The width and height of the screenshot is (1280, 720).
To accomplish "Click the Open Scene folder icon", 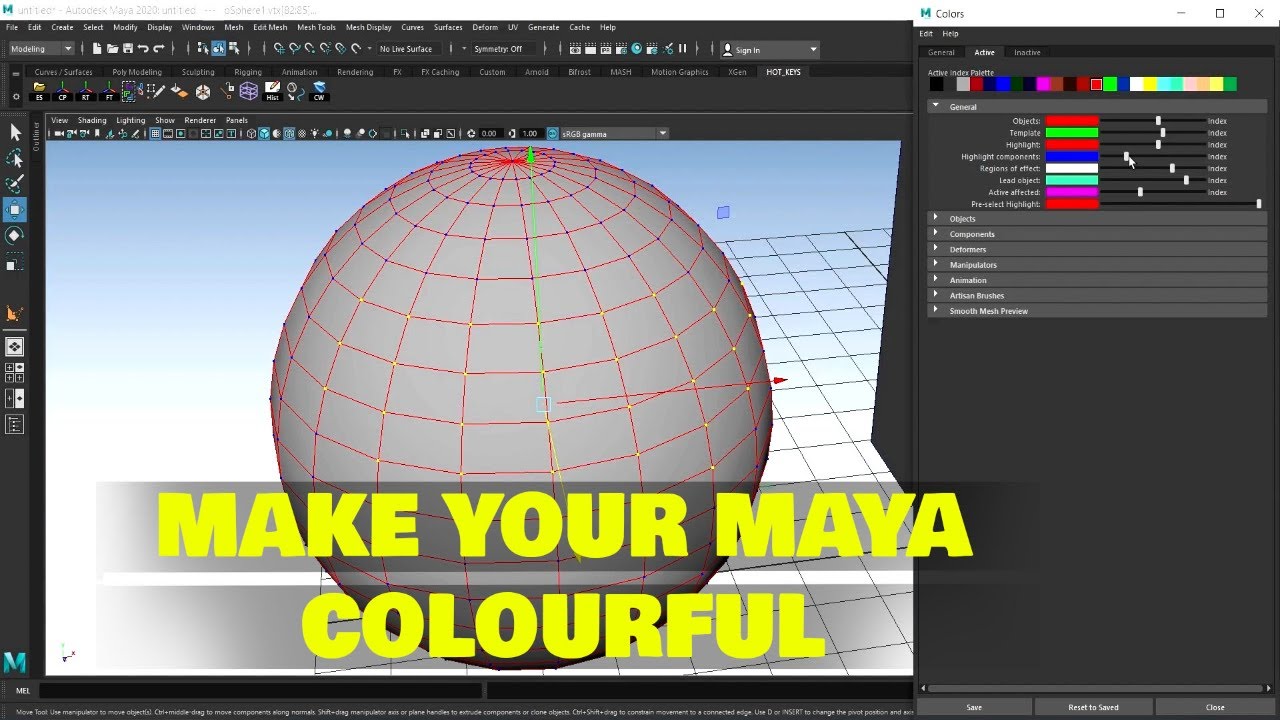I will [x=112, y=48].
